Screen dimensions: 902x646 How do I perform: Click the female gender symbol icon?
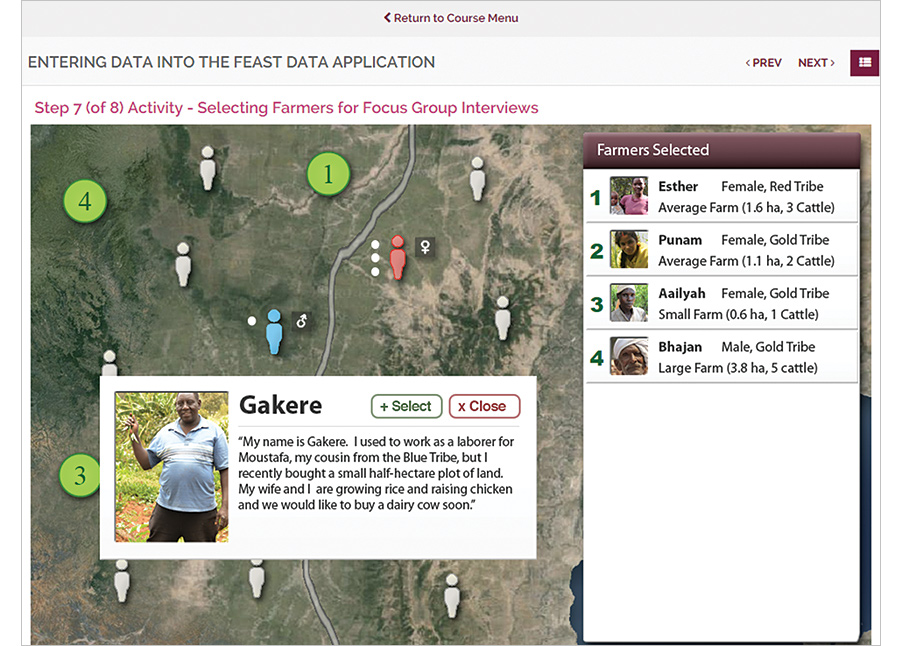click(x=424, y=245)
